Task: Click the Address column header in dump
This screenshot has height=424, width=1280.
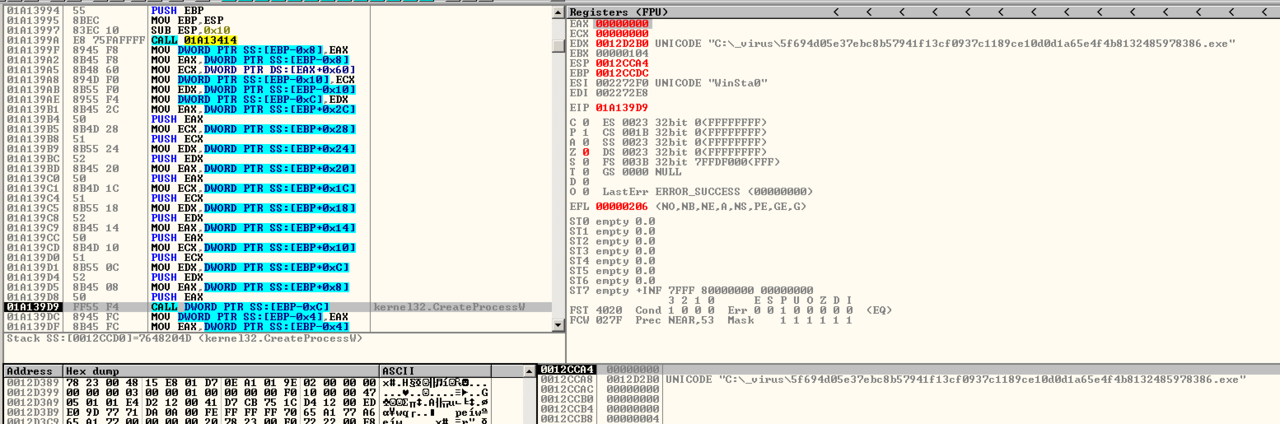Action: pyautogui.click(x=30, y=371)
